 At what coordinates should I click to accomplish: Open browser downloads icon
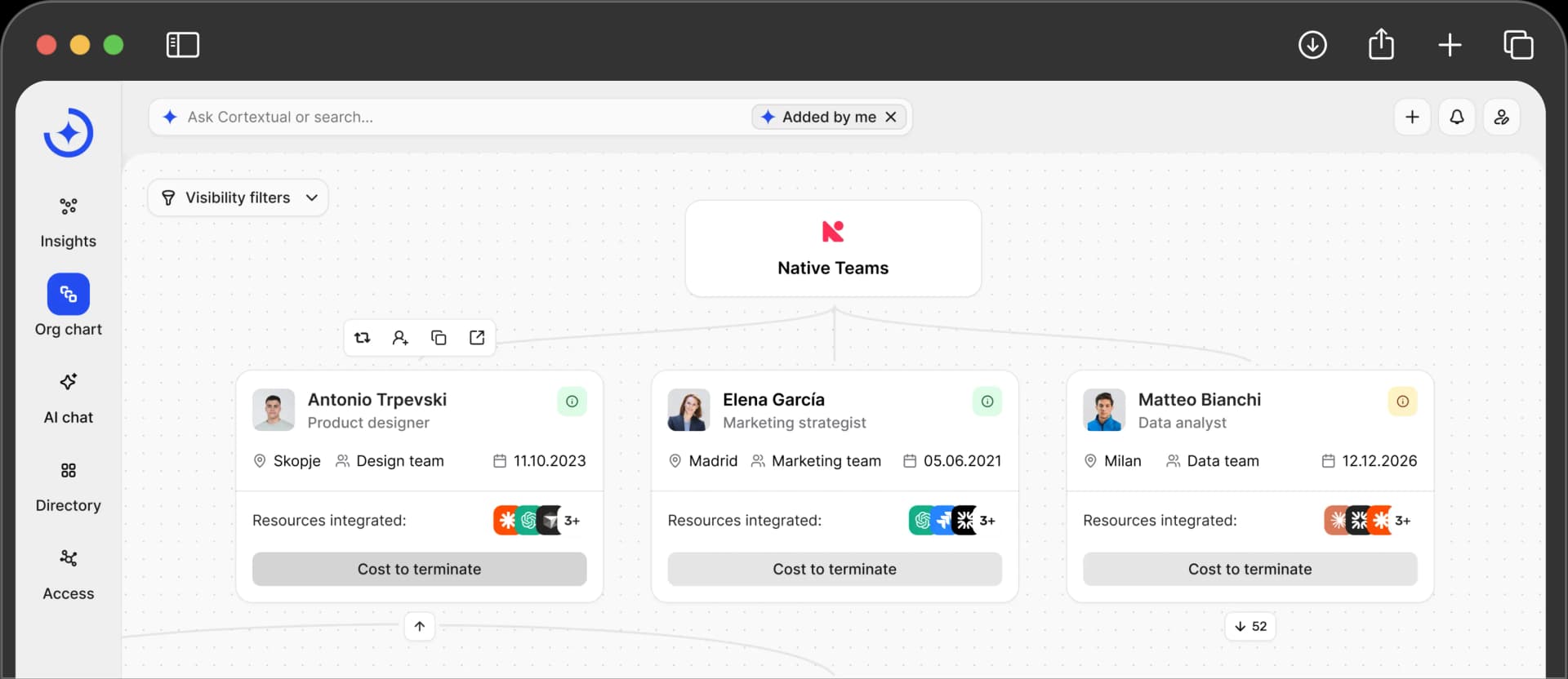pyautogui.click(x=1312, y=45)
